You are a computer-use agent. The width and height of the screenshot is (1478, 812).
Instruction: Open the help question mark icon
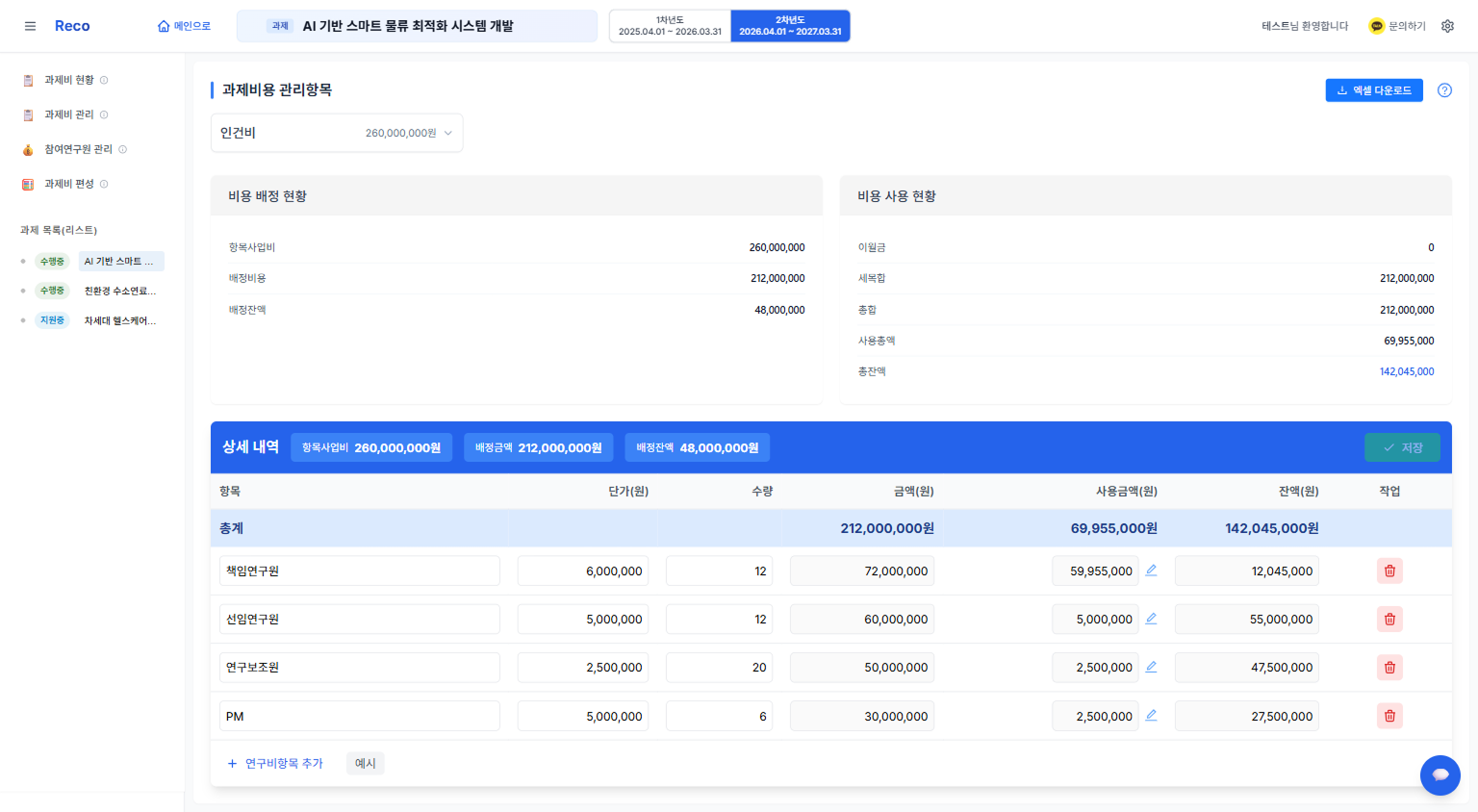1444,90
